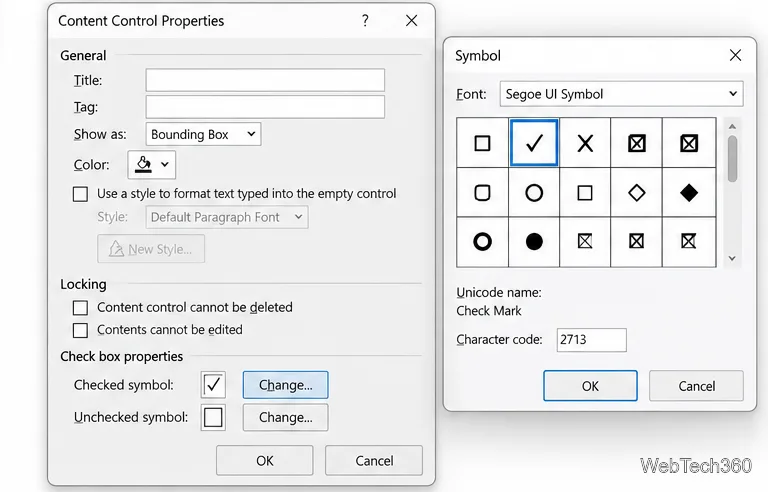Expand the Color picker arrow
The image size is (768, 492).
pyautogui.click(x=165, y=164)
